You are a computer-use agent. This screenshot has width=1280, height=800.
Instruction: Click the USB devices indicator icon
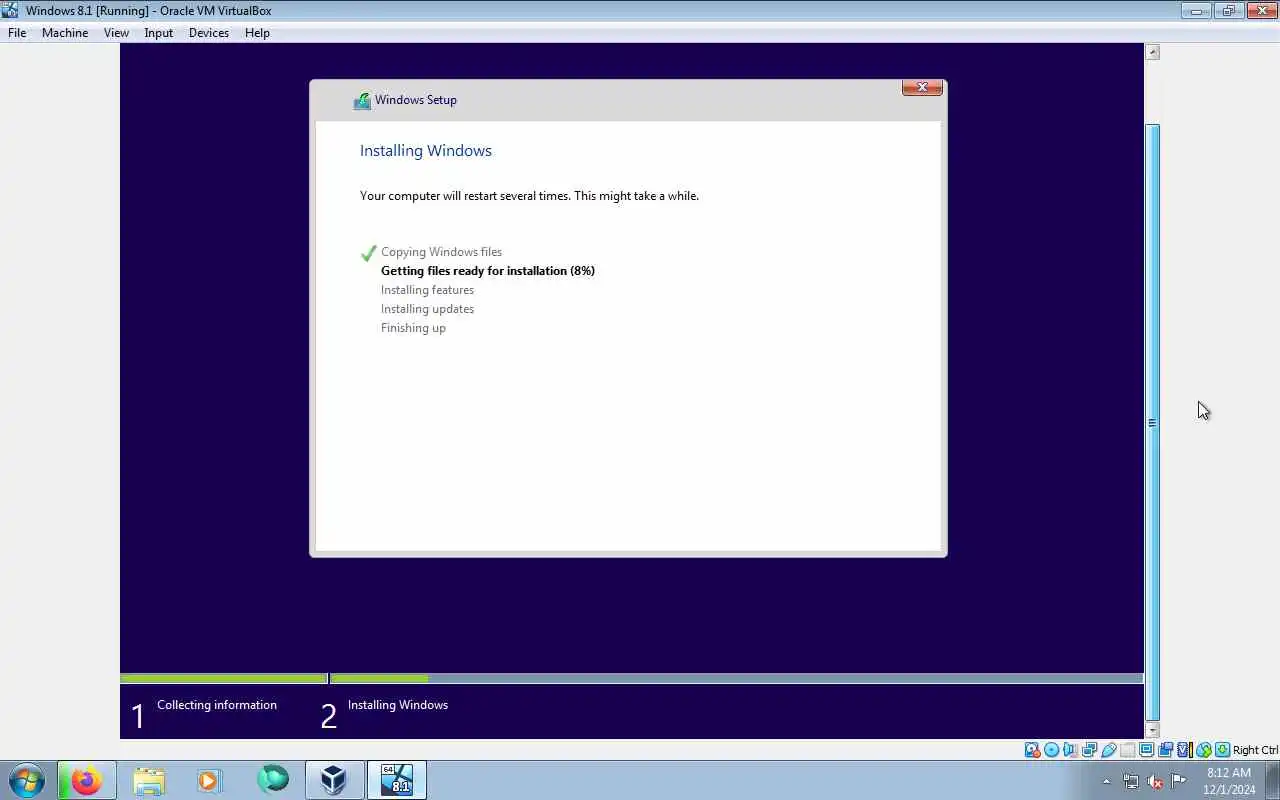point(1109,750)
